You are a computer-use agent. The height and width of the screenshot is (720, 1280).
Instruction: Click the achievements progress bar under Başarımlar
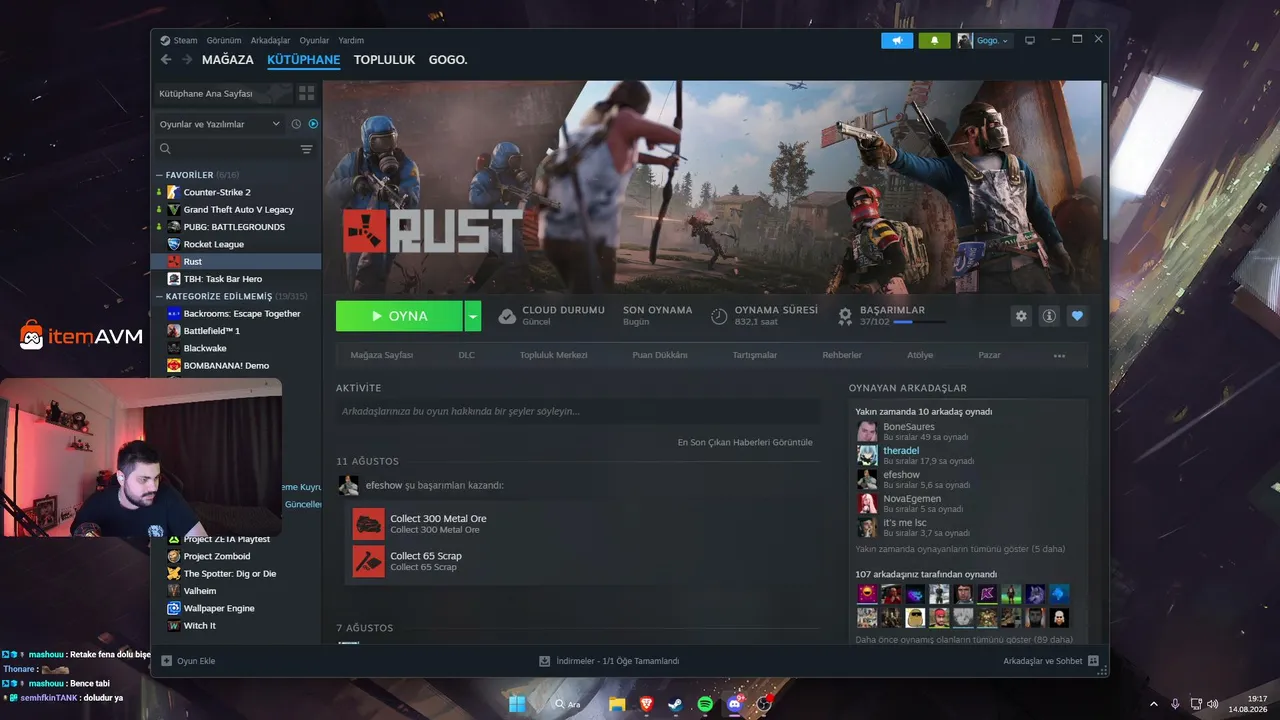tap(919, 322)
